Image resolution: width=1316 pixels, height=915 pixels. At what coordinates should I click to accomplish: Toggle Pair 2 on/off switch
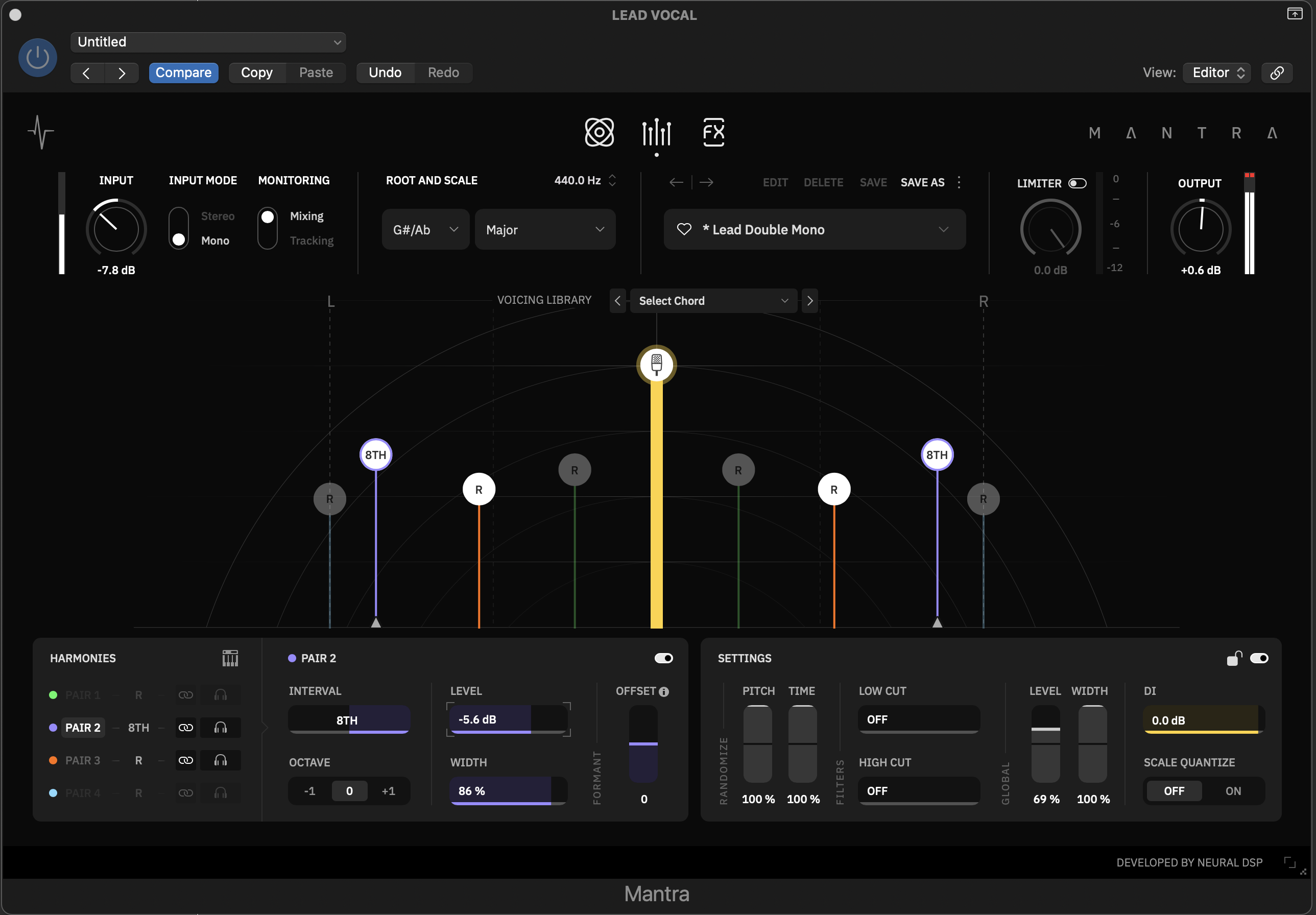click(x=664, y=658)
